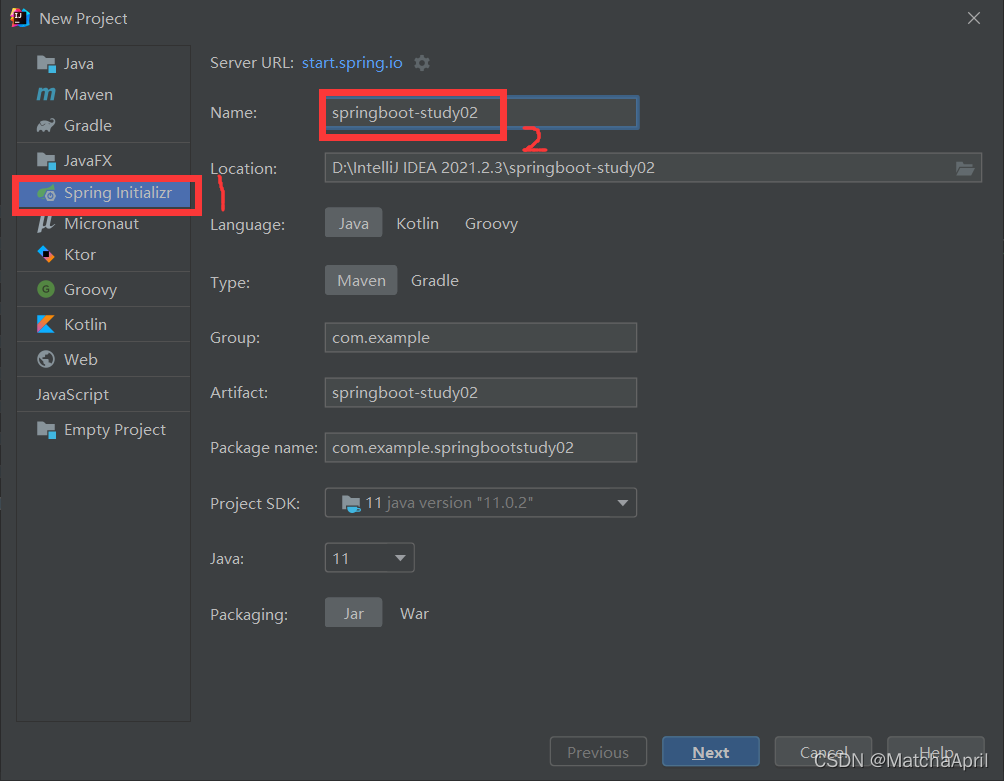Click the Ktor diamond icon
The width and height of the screenshot is (1004, 781).
coord(46,254)
